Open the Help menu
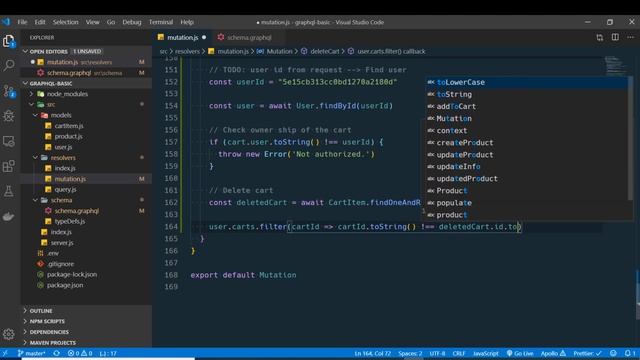640x360 pixels. point(187,22)
